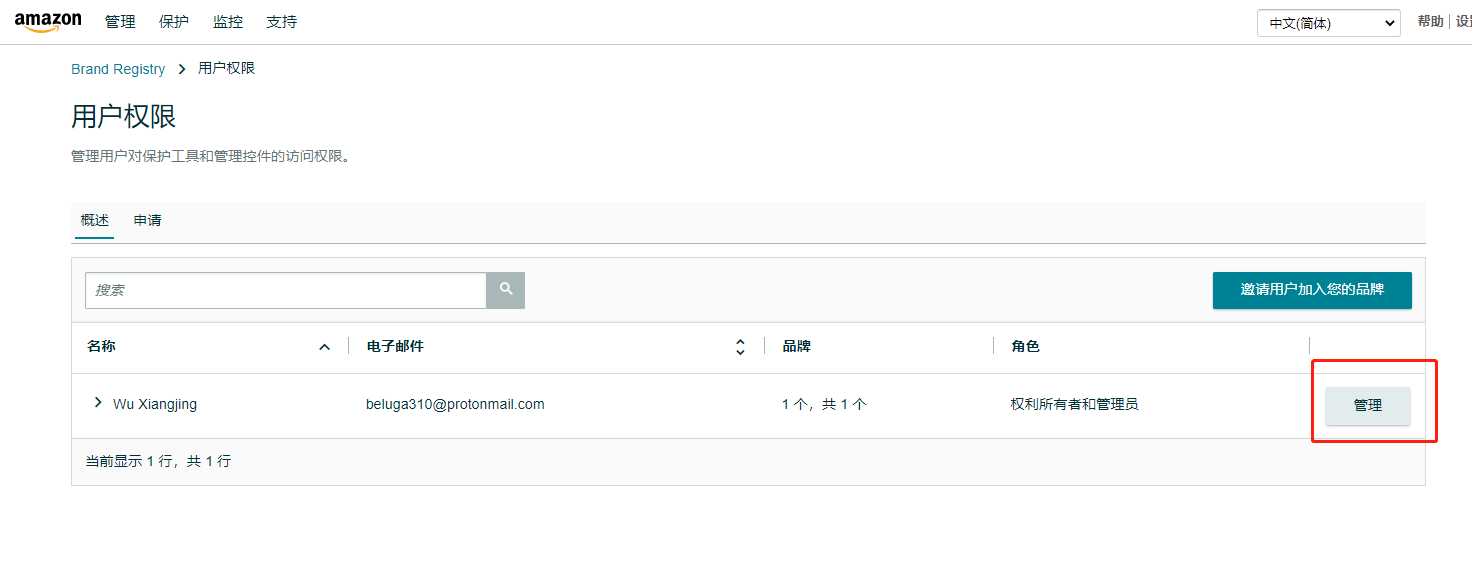Viewport: 1472px width, 566px height.
Task: Open the 保护 top menu
Action: tap(174, 22)
